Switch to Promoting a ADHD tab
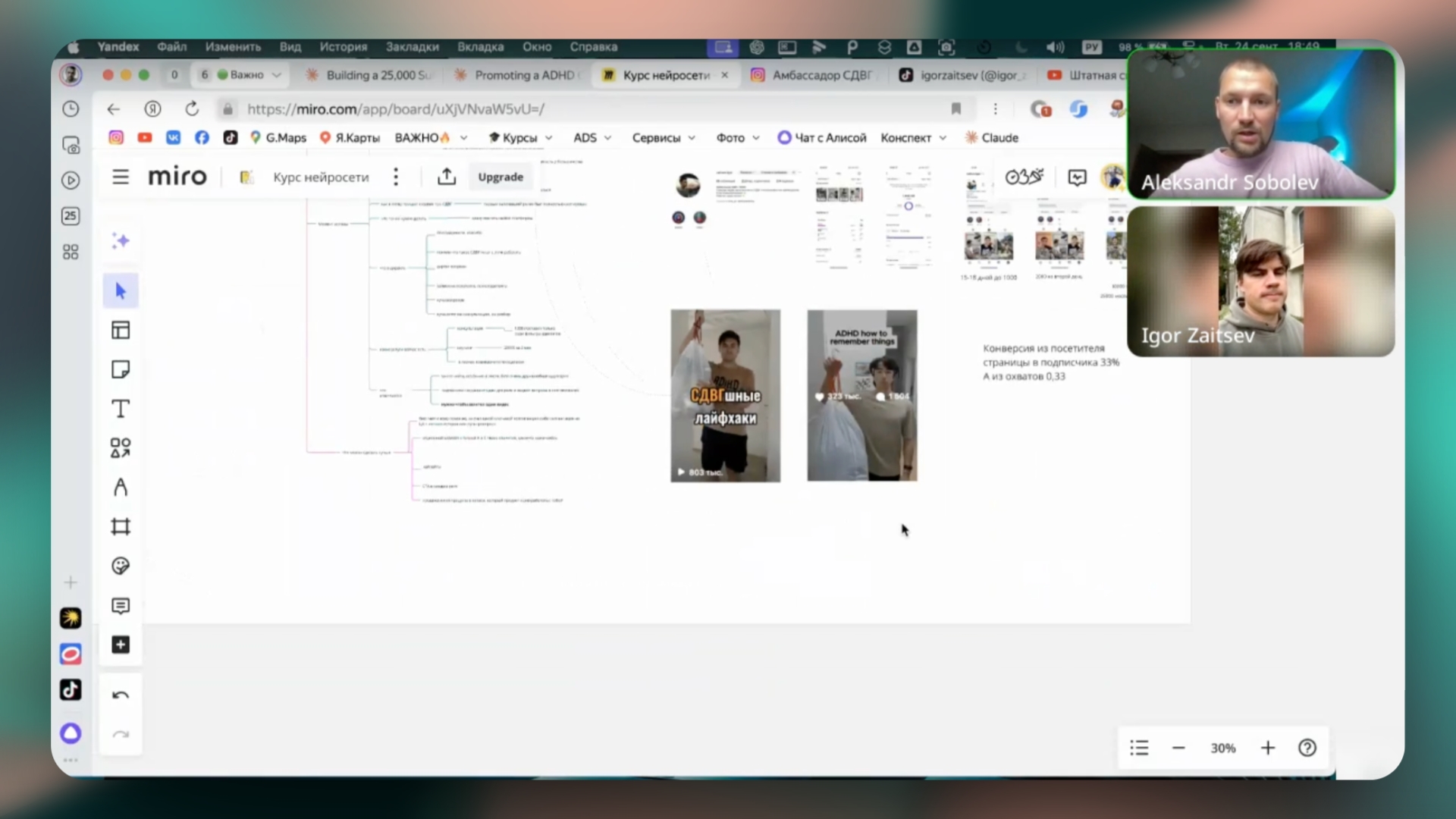 coord(523,75)
